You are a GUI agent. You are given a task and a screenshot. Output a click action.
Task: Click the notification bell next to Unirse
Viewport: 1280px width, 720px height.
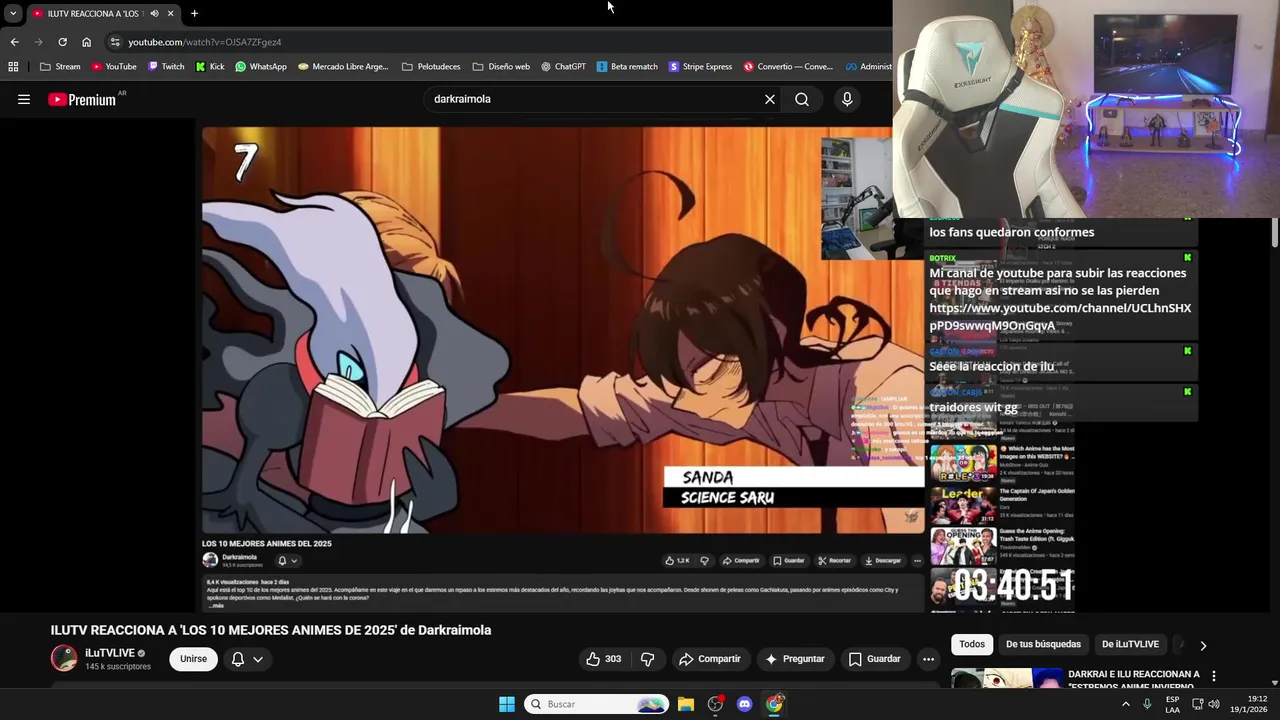tap(238, 659)
